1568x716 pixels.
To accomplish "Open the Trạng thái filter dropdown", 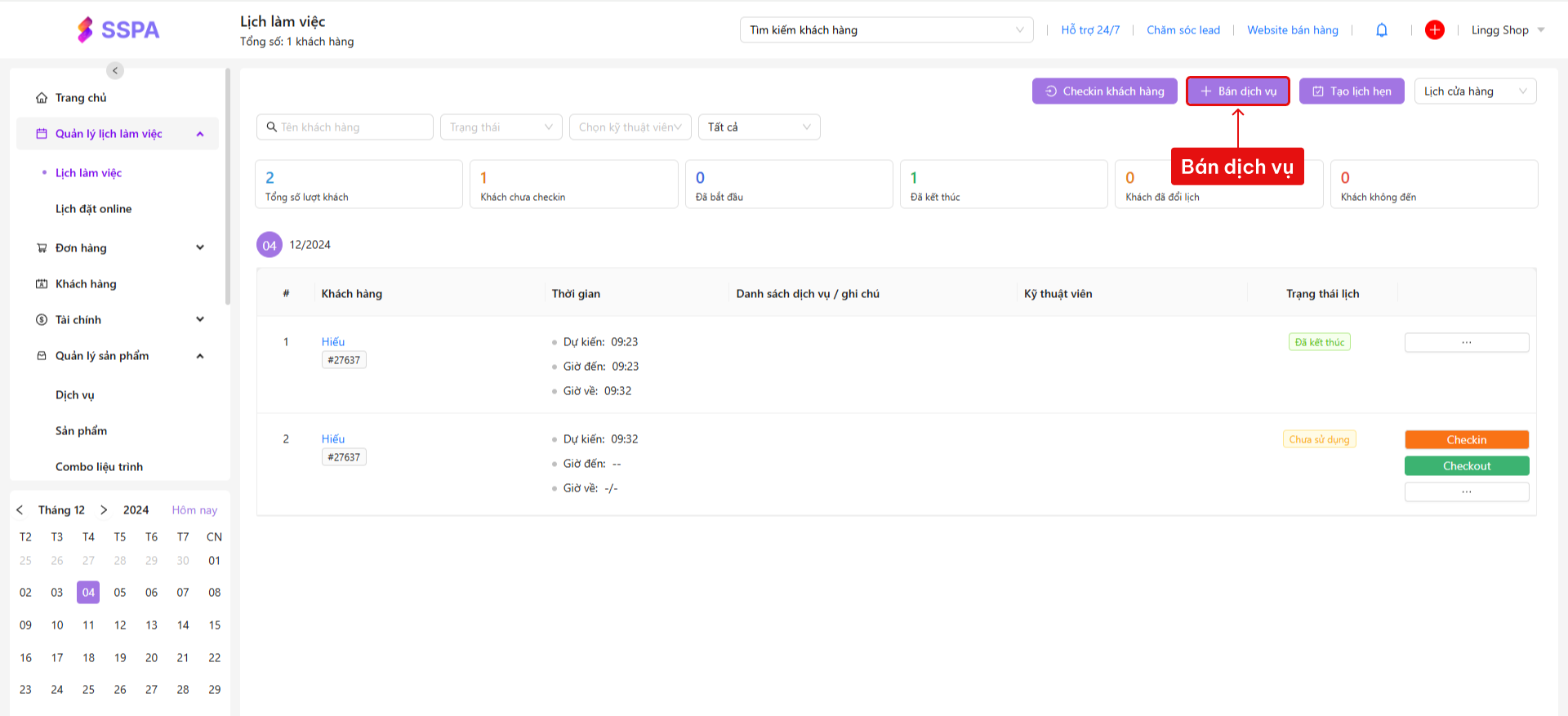I will [x=501, y=127].
